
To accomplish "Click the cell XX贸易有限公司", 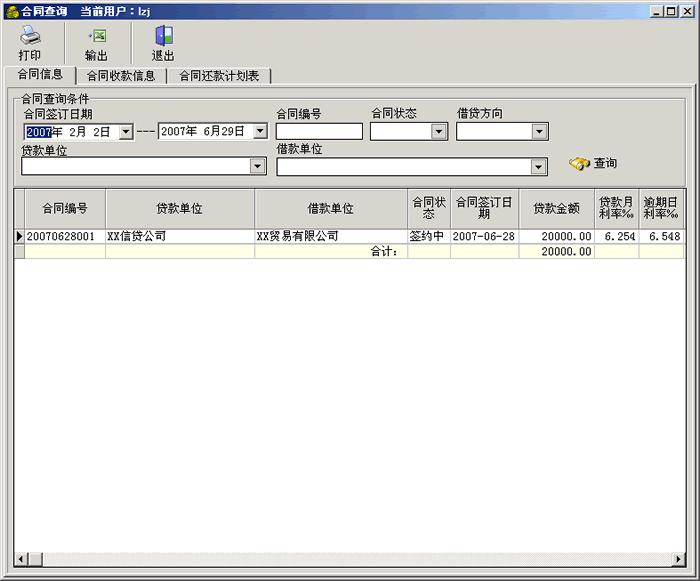I will pyautogui.click(x=331, y=236).
